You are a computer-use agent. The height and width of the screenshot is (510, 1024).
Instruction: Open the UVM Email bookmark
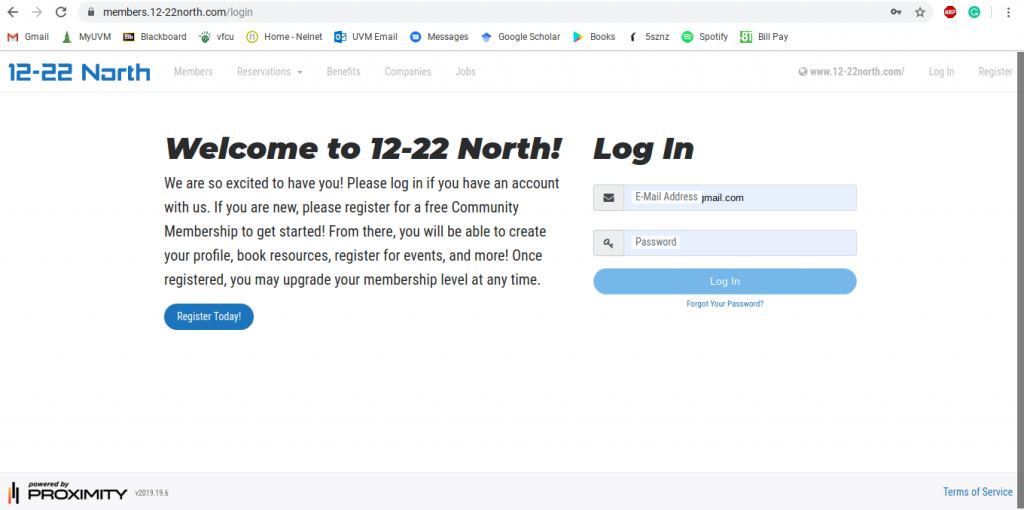coord(366,37)
